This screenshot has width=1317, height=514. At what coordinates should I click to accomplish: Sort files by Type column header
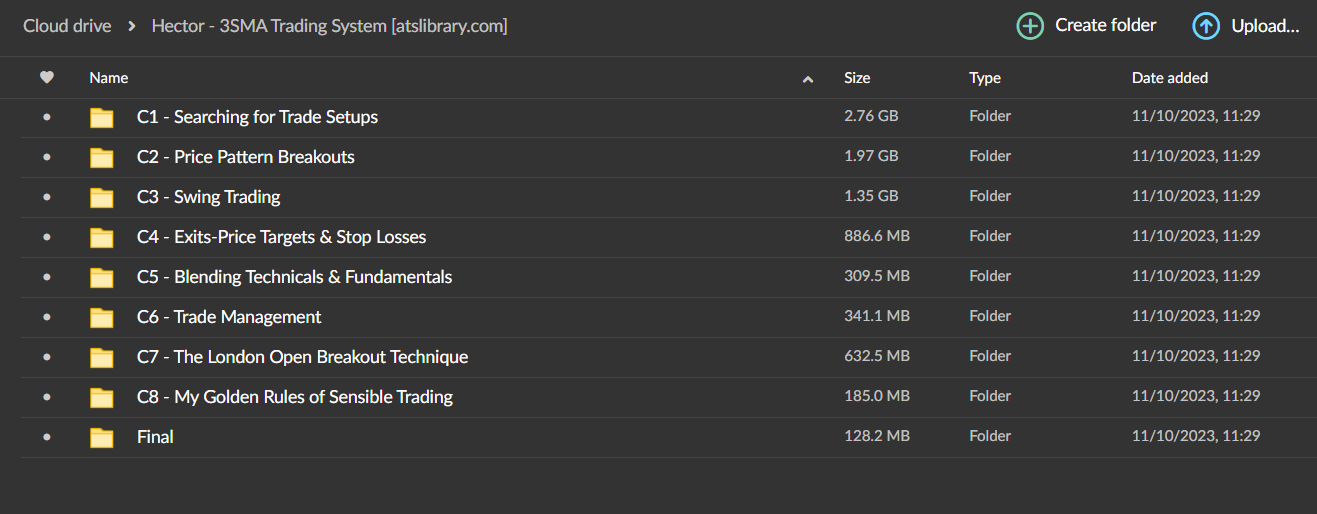tap(984, 78)
